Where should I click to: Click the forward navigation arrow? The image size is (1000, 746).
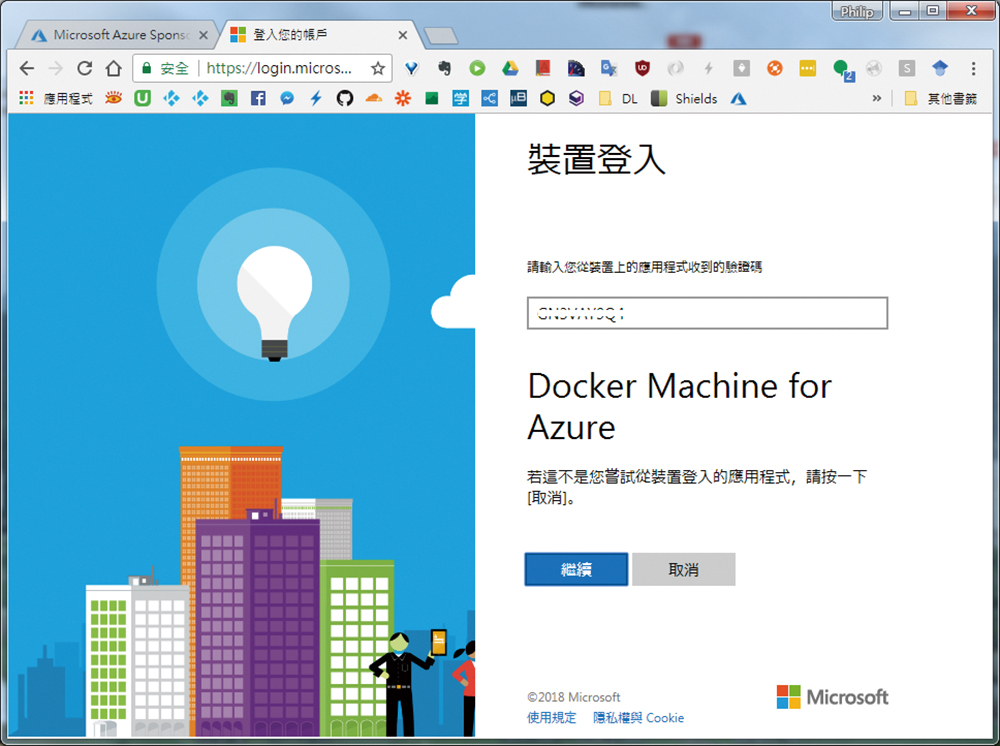(56, 68)
